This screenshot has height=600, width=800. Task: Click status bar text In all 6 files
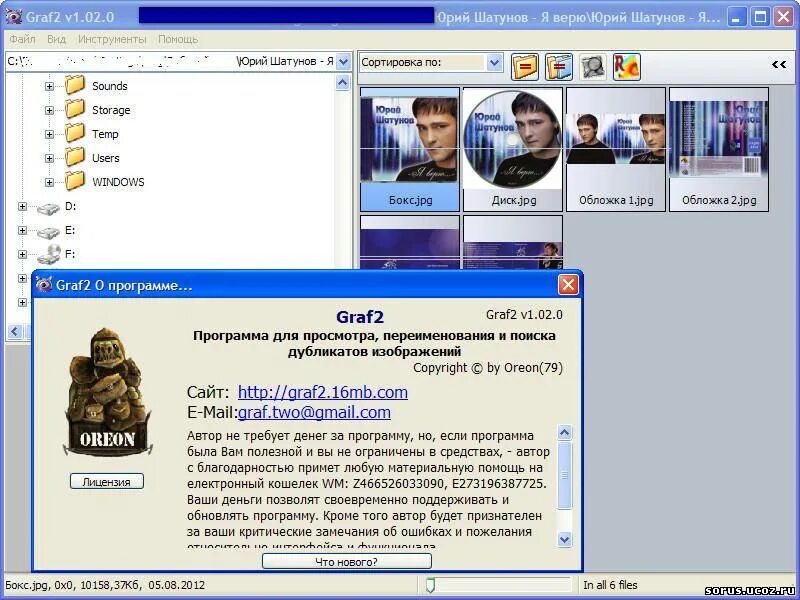point(610,585)
